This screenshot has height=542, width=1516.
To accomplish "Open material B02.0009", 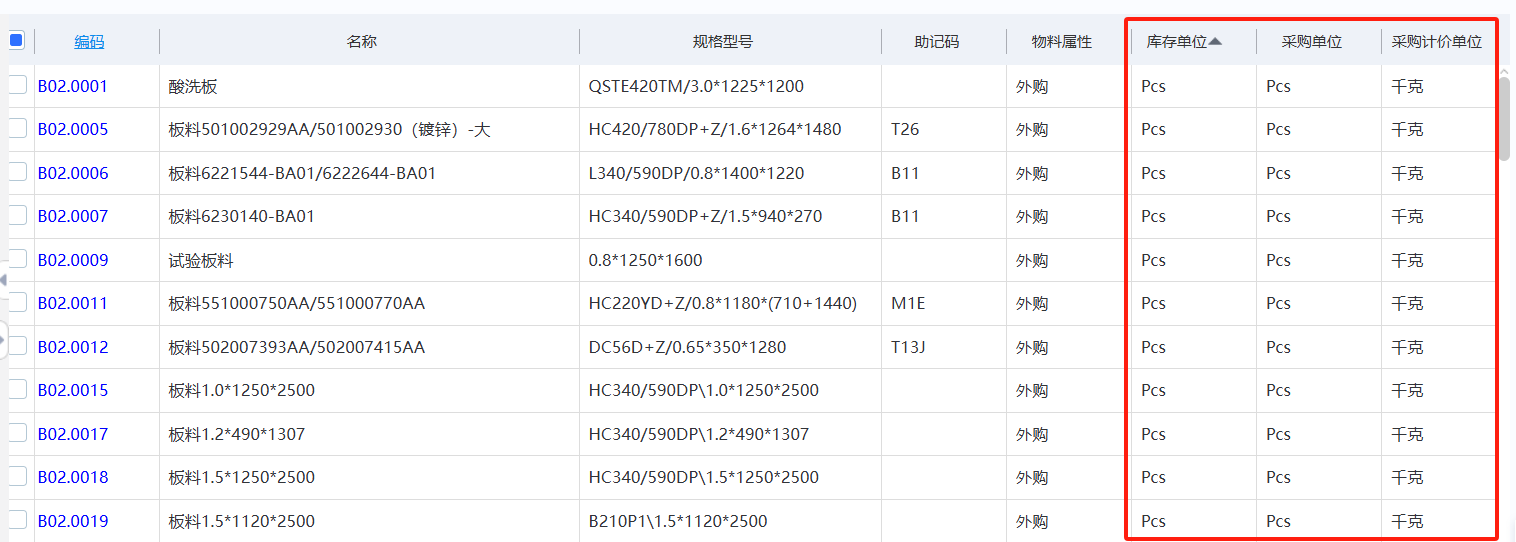I will click(x=73, y=260).
